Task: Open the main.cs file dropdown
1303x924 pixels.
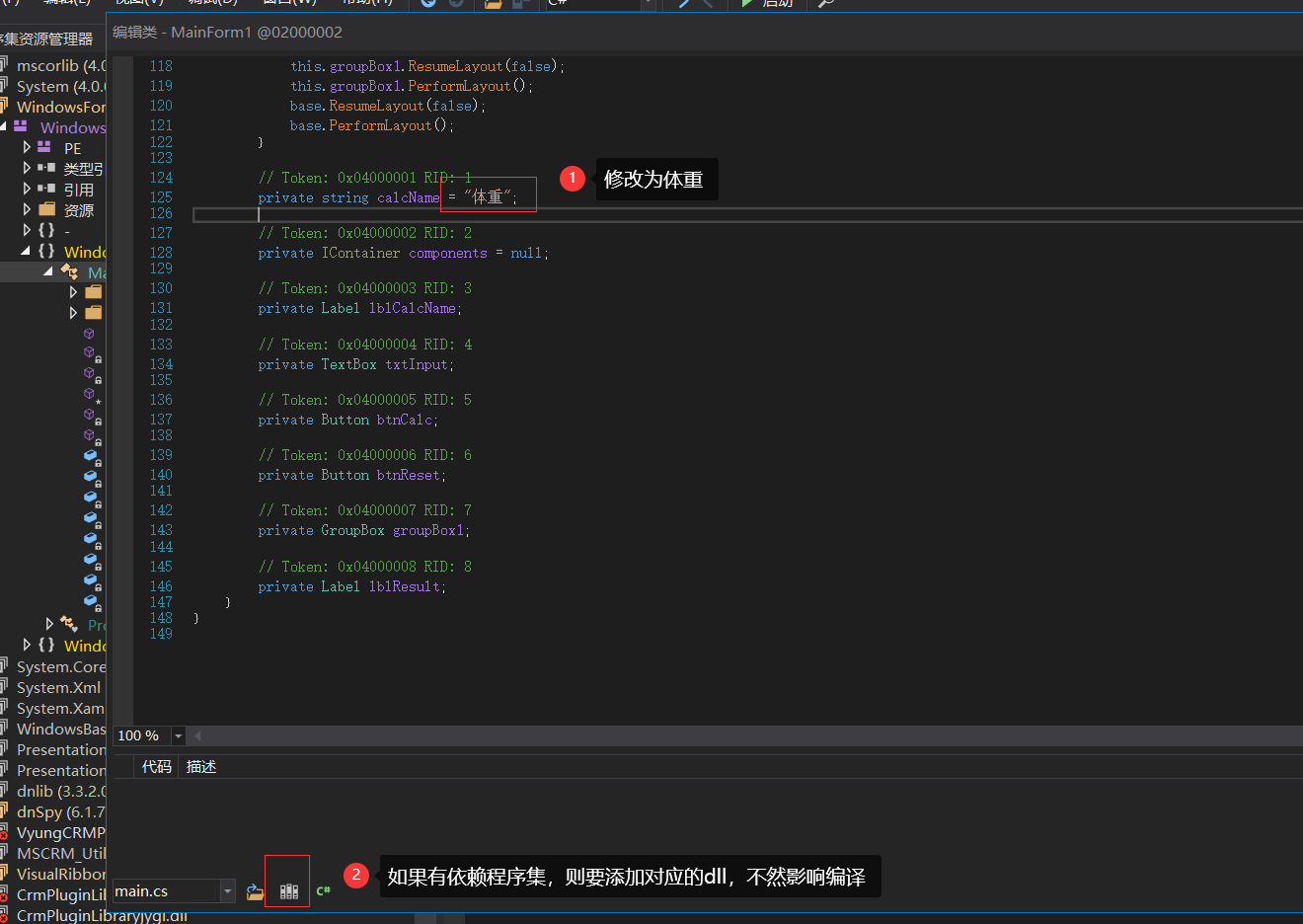Action: [x=227, y=891]
